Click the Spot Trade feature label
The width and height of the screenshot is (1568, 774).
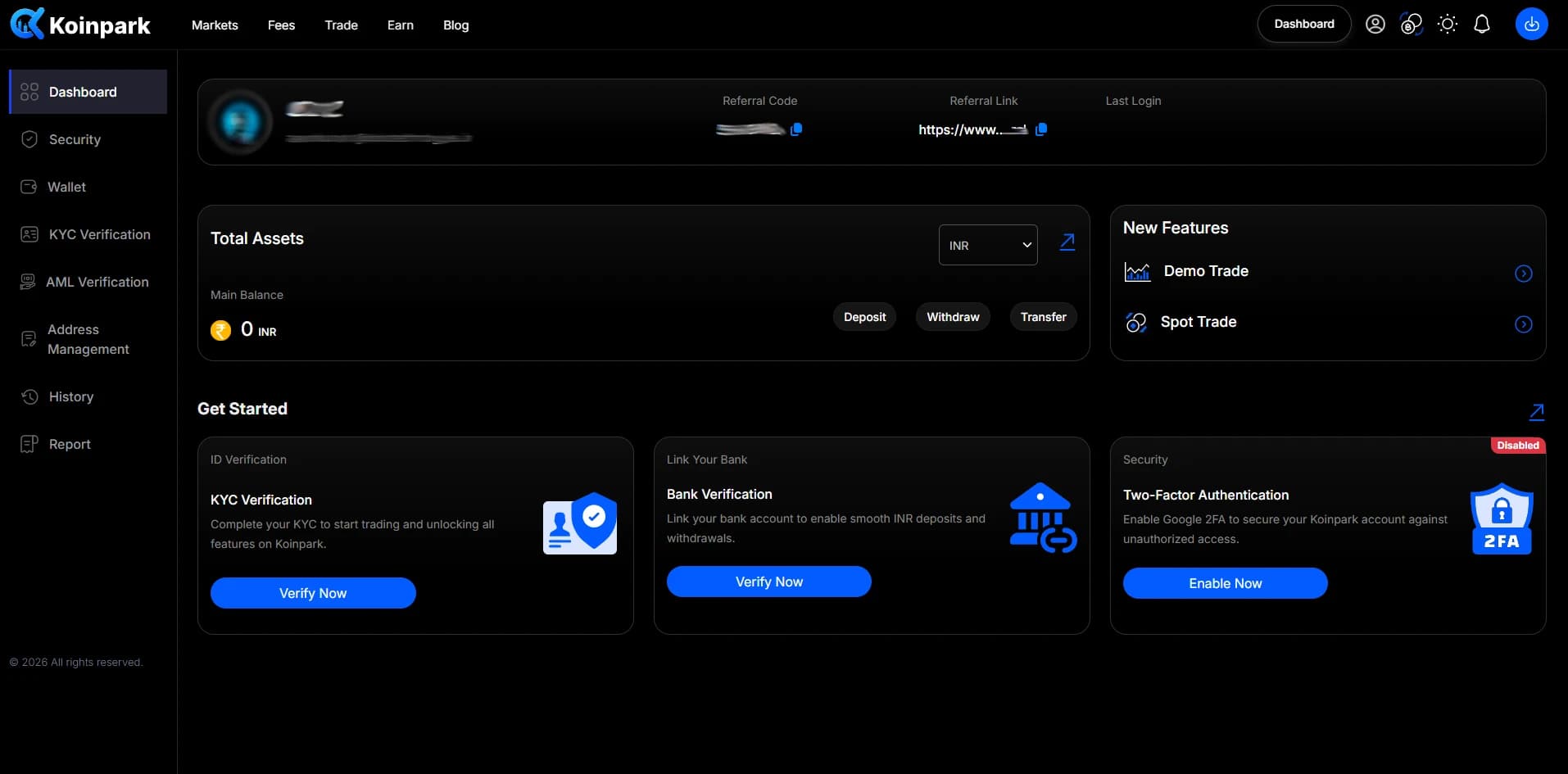(x=1199, y=322)
